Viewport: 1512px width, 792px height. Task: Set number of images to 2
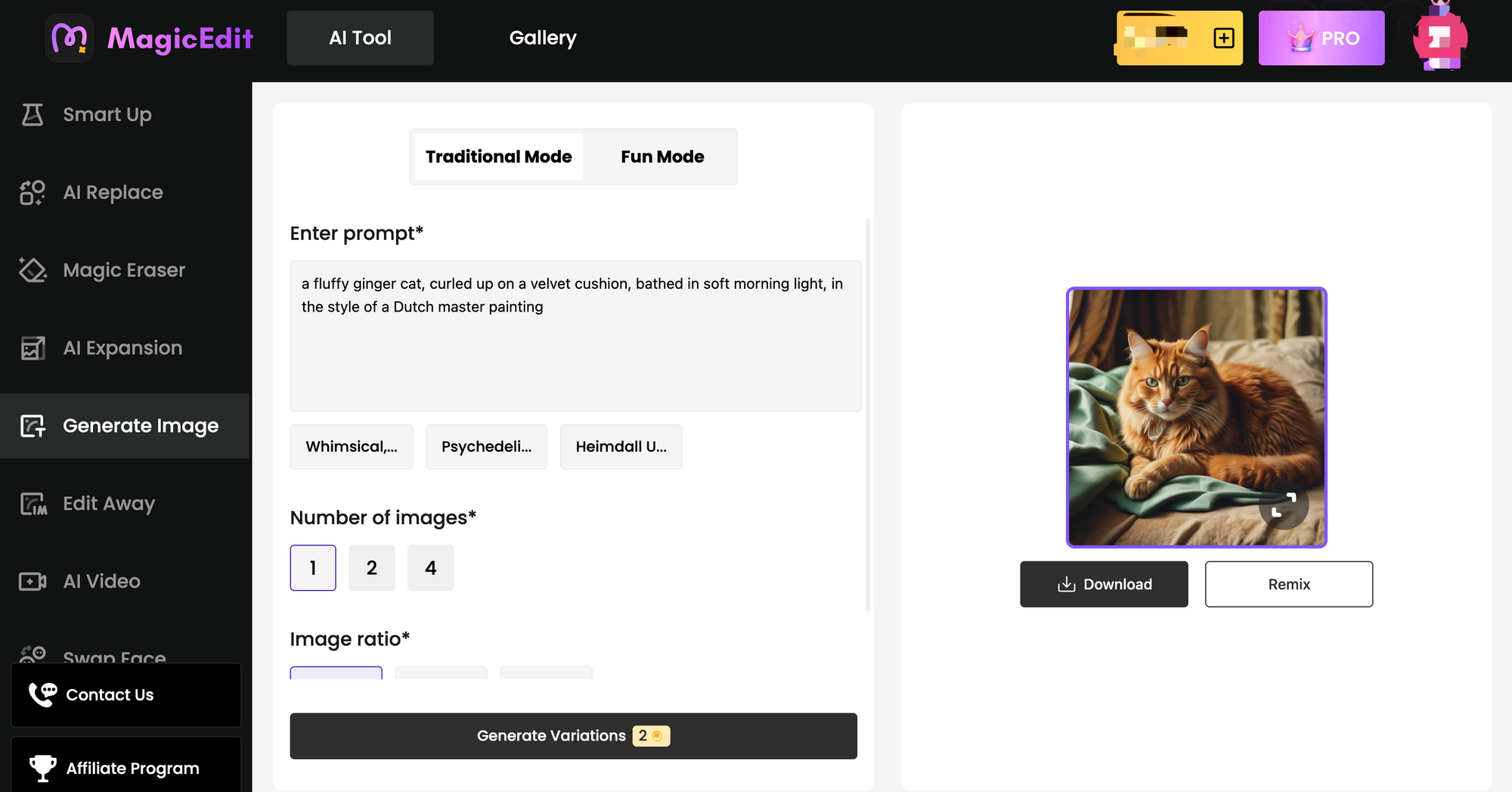[371, 568]
